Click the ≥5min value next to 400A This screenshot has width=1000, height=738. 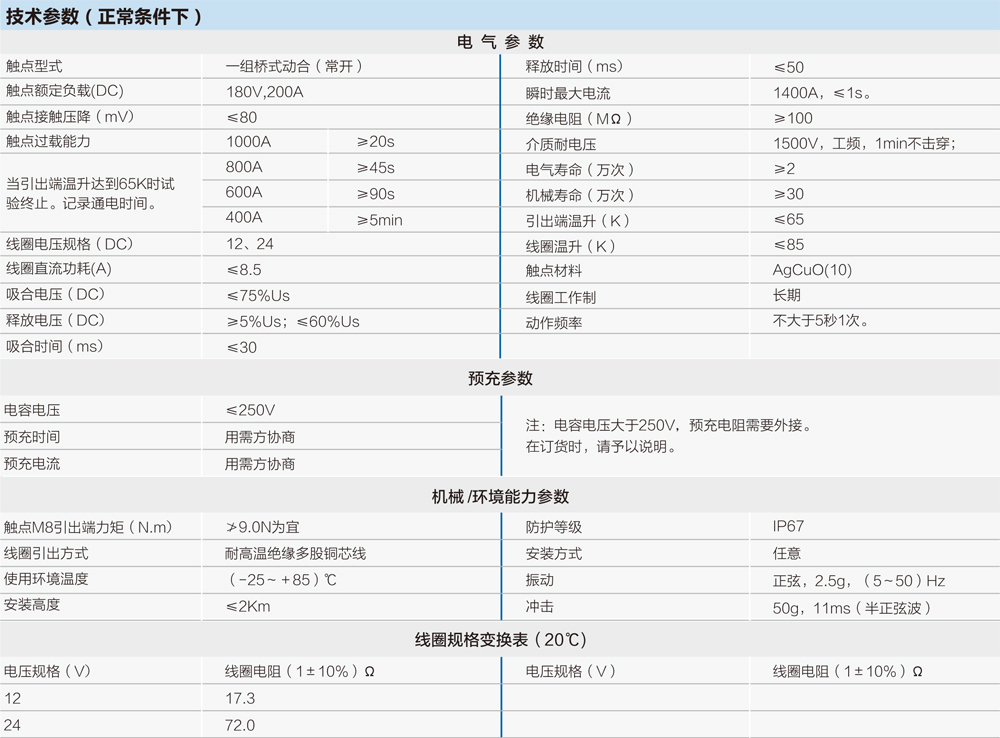(375, 218)
